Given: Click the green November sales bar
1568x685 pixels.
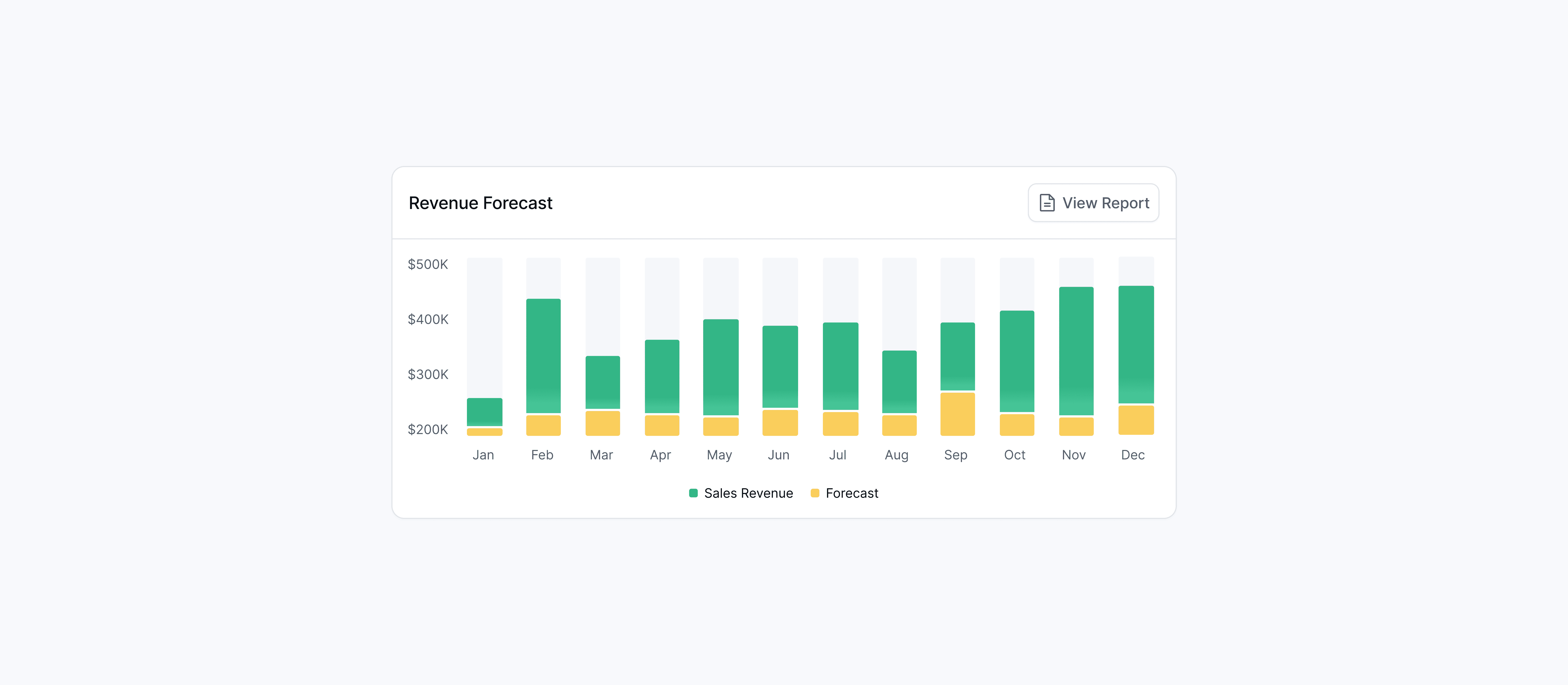Looking at the screenshot, I should pyautogui.click(x=1076, y=351).
